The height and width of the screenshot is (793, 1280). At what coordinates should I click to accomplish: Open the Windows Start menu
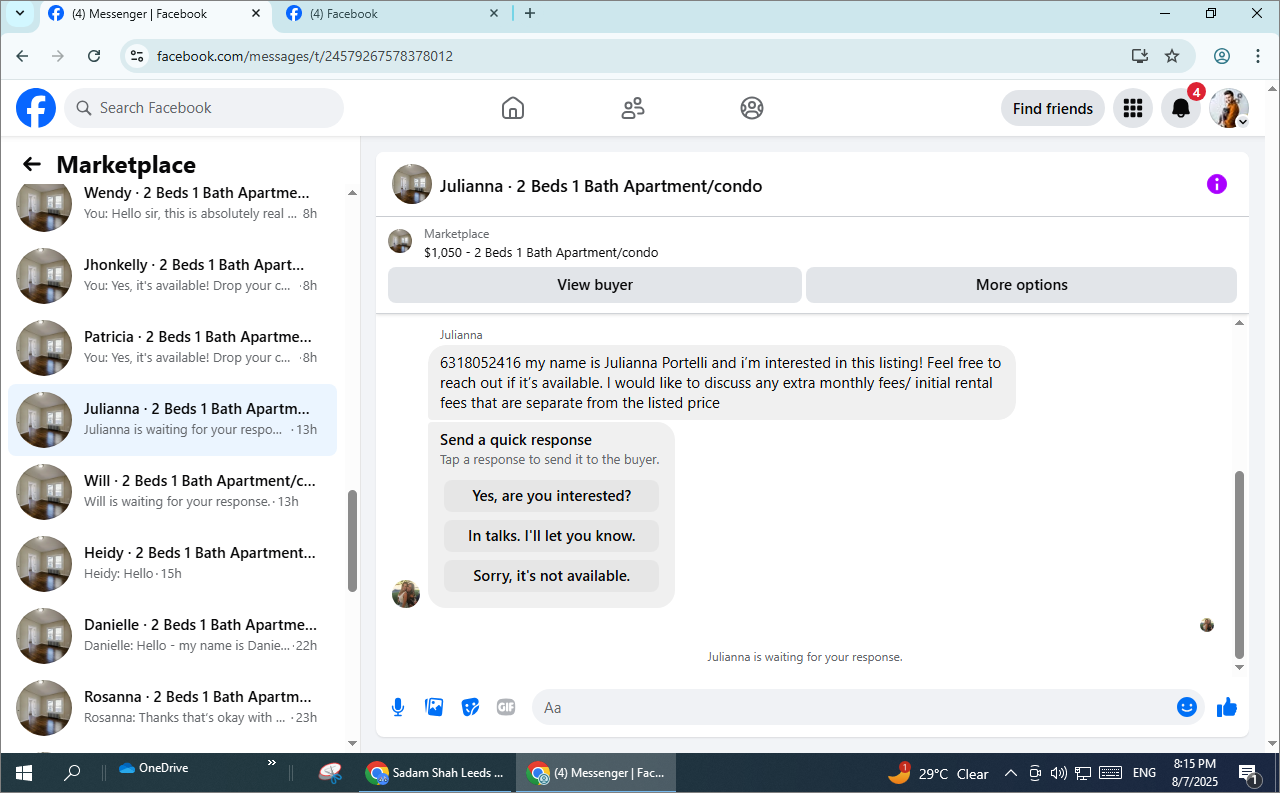click(23, 773)
